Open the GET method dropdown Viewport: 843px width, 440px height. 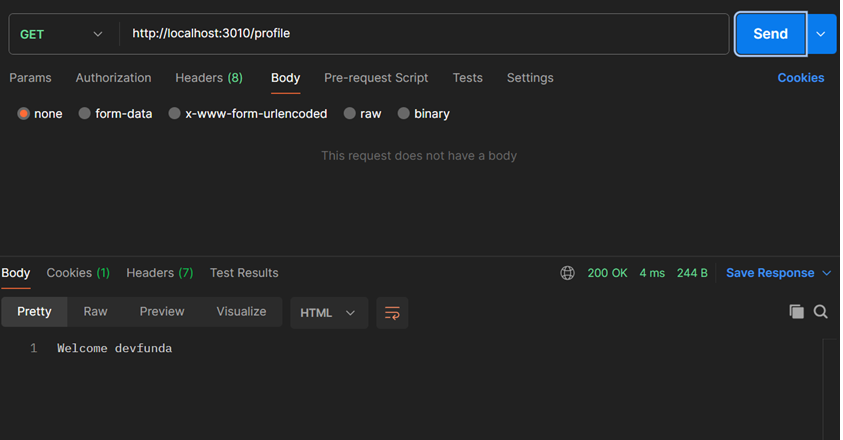61,34
